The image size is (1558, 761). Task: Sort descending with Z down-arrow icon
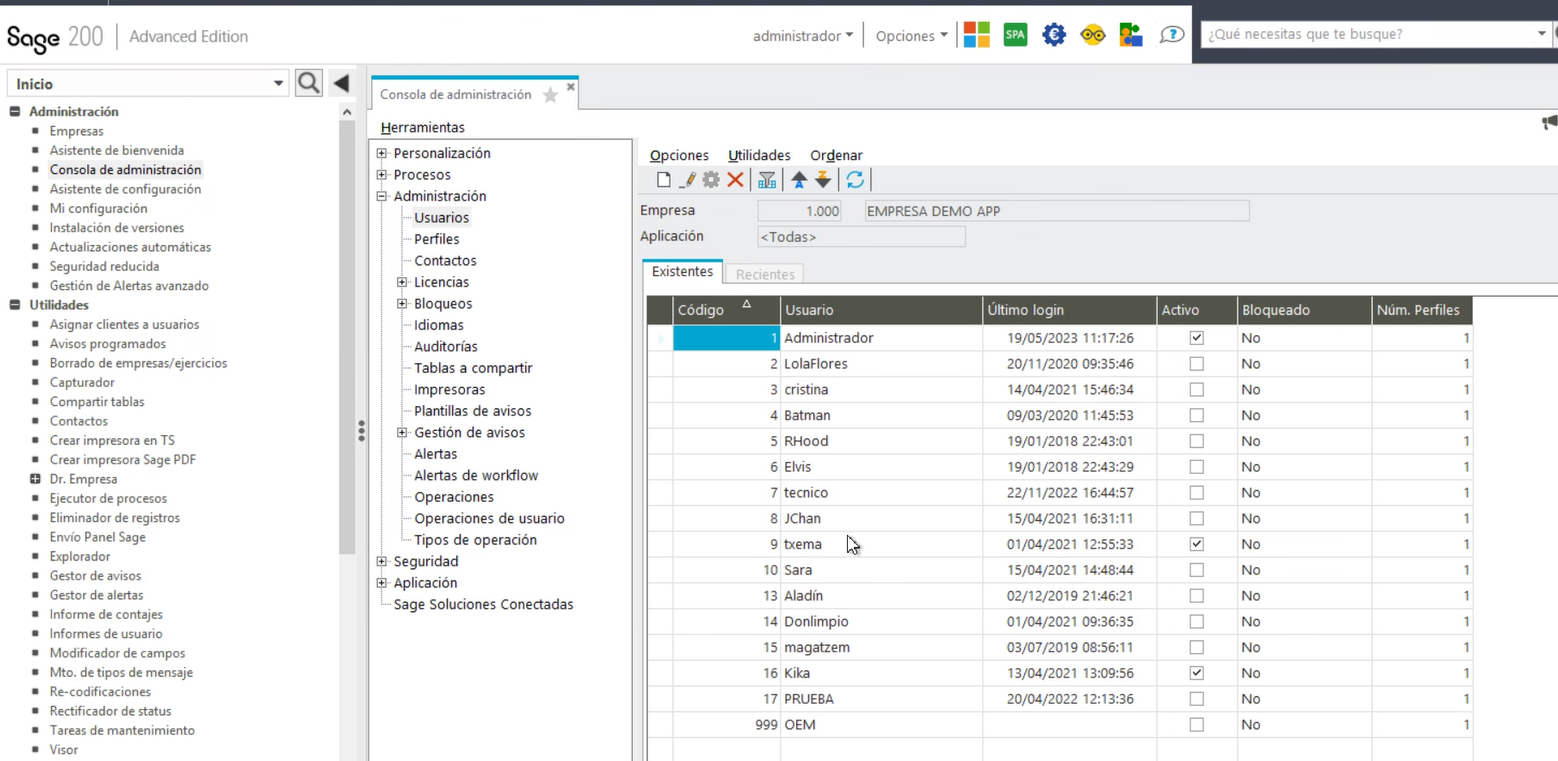pos(822,180)
